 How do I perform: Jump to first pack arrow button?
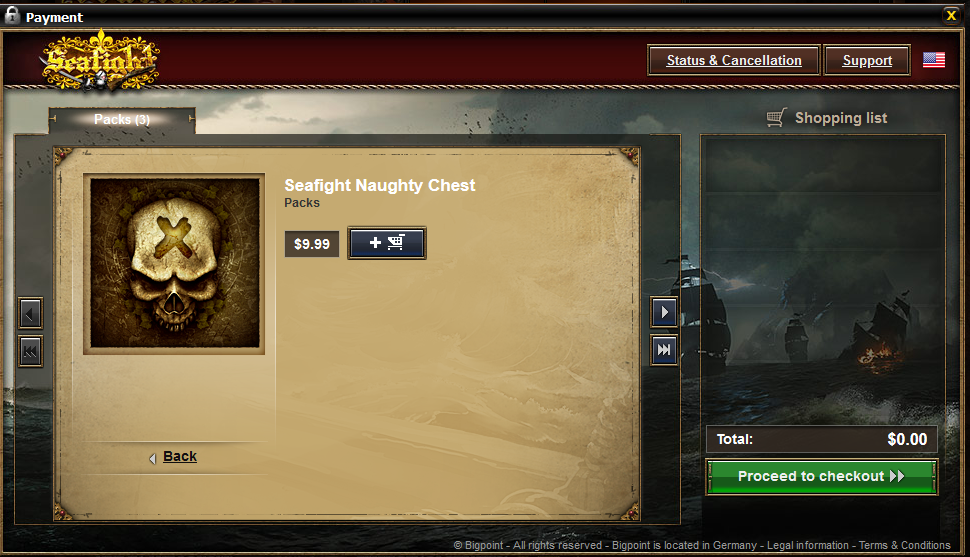pyautogui.click(x=30, y=352)
